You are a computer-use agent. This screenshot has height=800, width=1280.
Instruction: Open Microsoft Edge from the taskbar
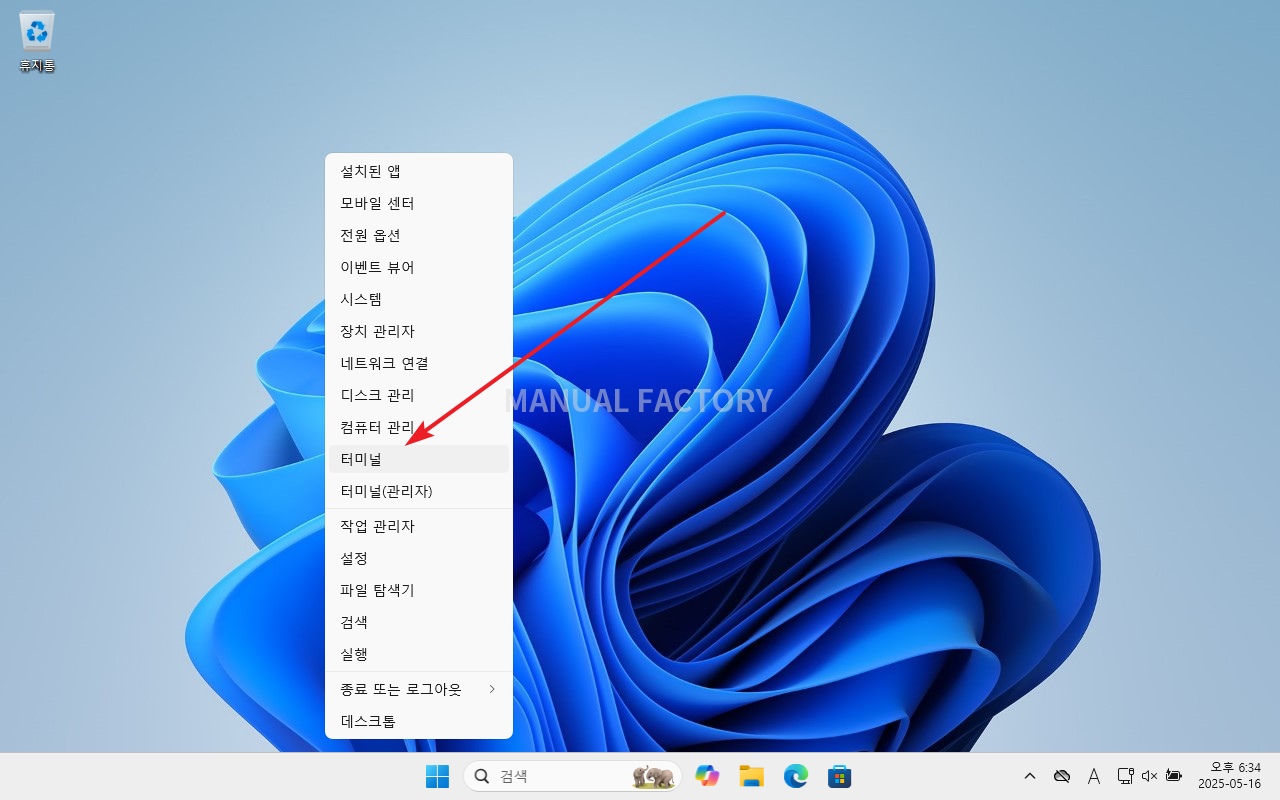point(796,776)
